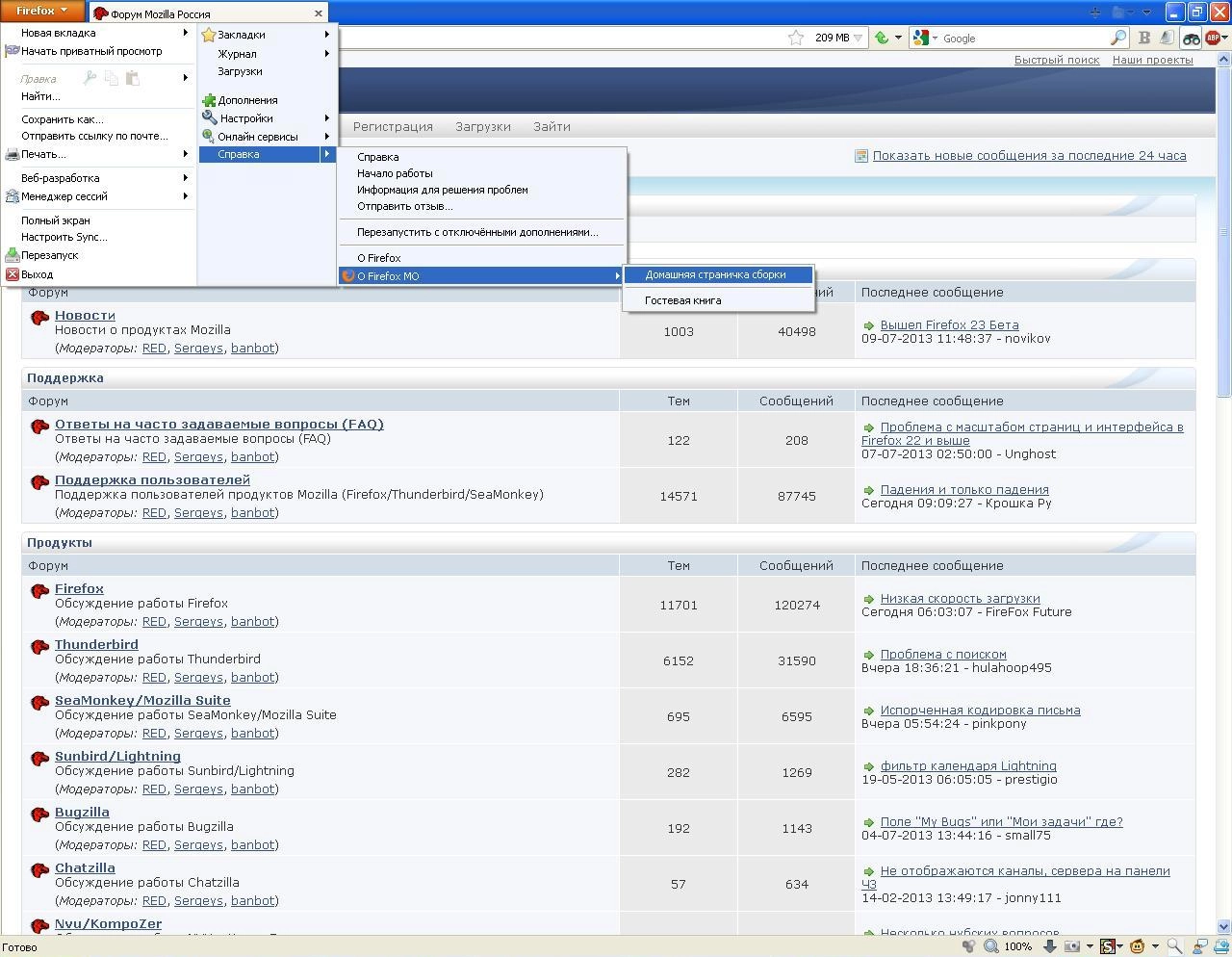Open last post 'Падения и только падения'

964,489
